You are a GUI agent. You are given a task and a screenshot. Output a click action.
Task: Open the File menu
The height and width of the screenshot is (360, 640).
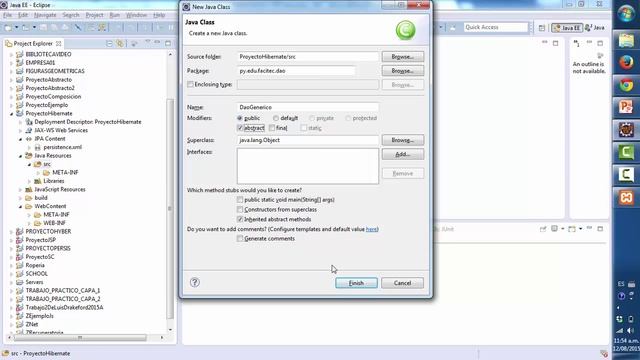point(7,15)
